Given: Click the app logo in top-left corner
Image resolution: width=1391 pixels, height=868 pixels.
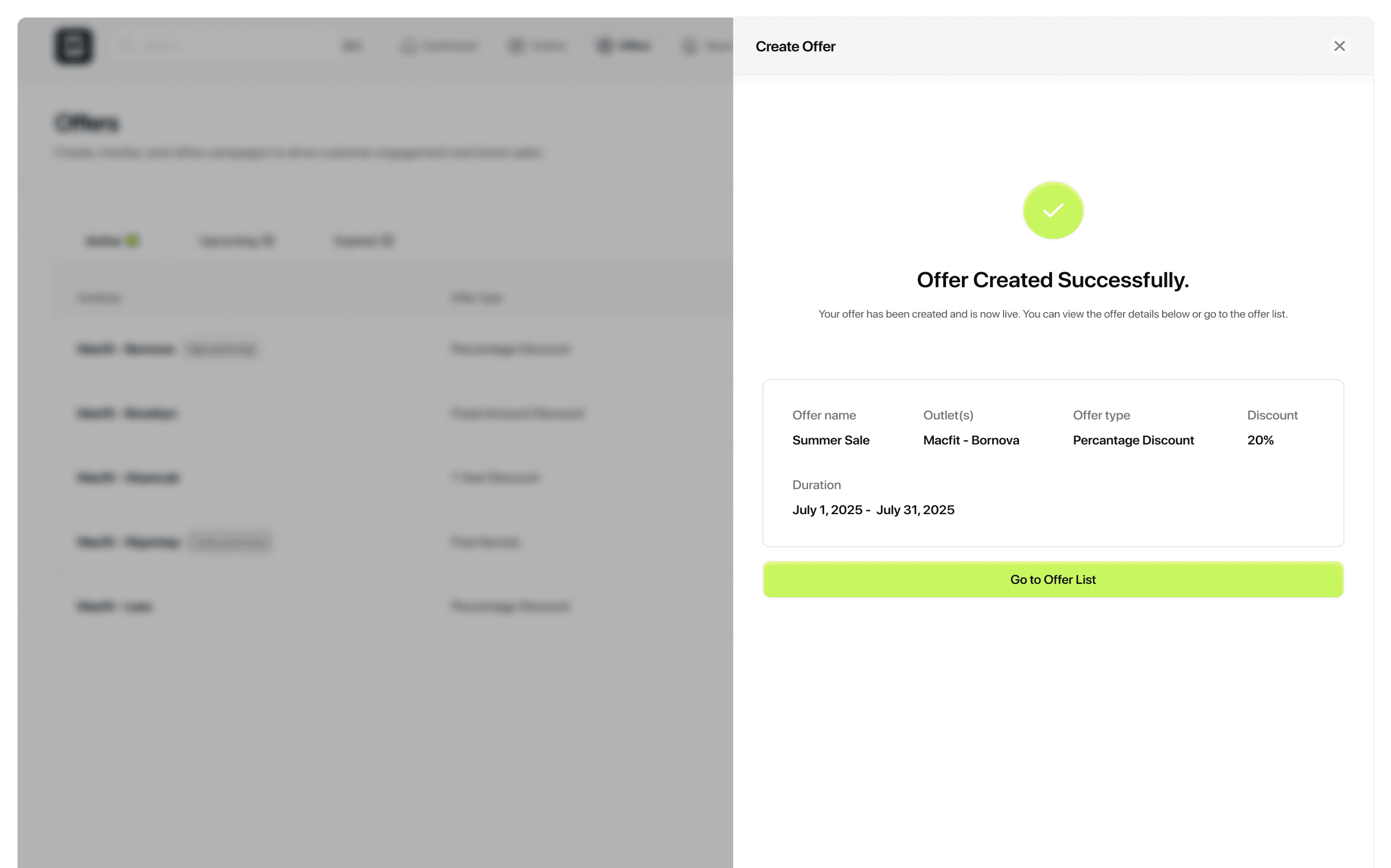Looking at the screenshot, I should click(73, 46).
